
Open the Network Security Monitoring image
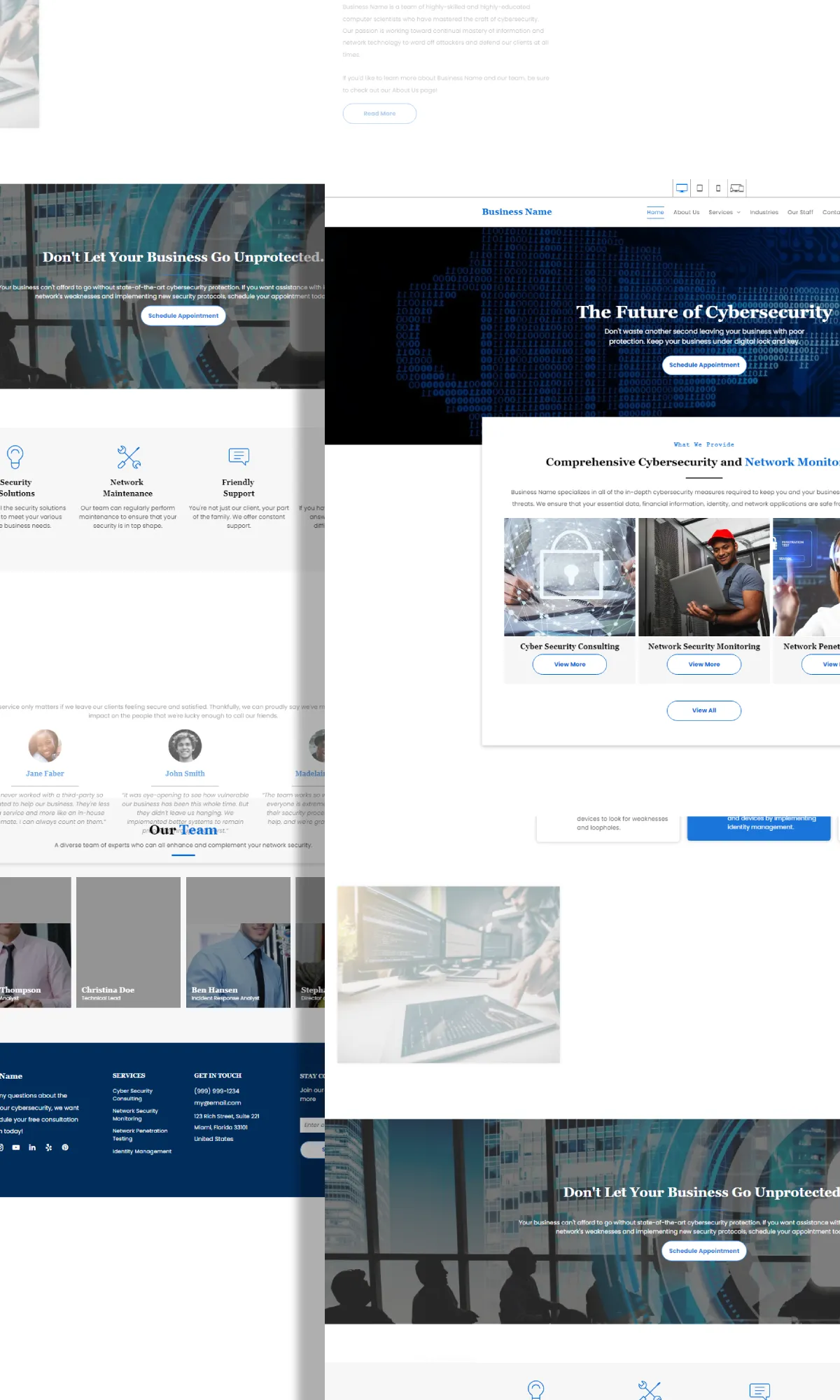pos(704,577)
